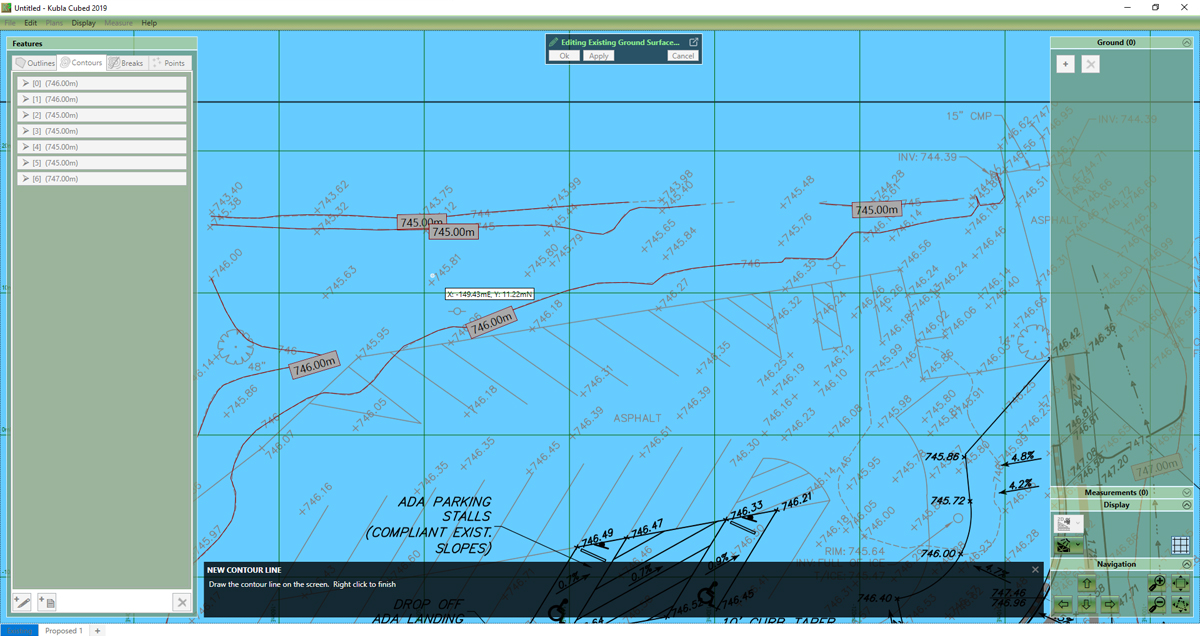The image size is (1200, 636).
Task: Click the zoom in magnifier icon
Action: [1158, 583]
